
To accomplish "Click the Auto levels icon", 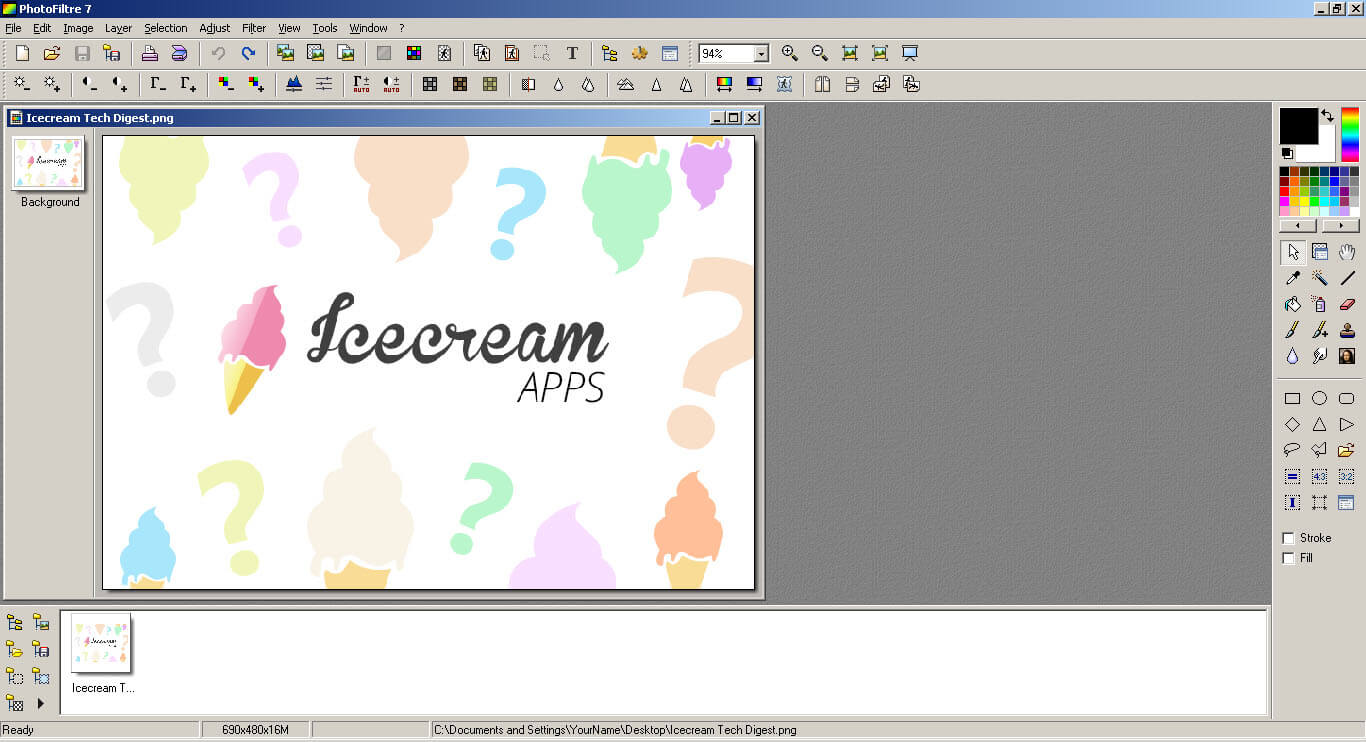I will (x=361, y=84).
